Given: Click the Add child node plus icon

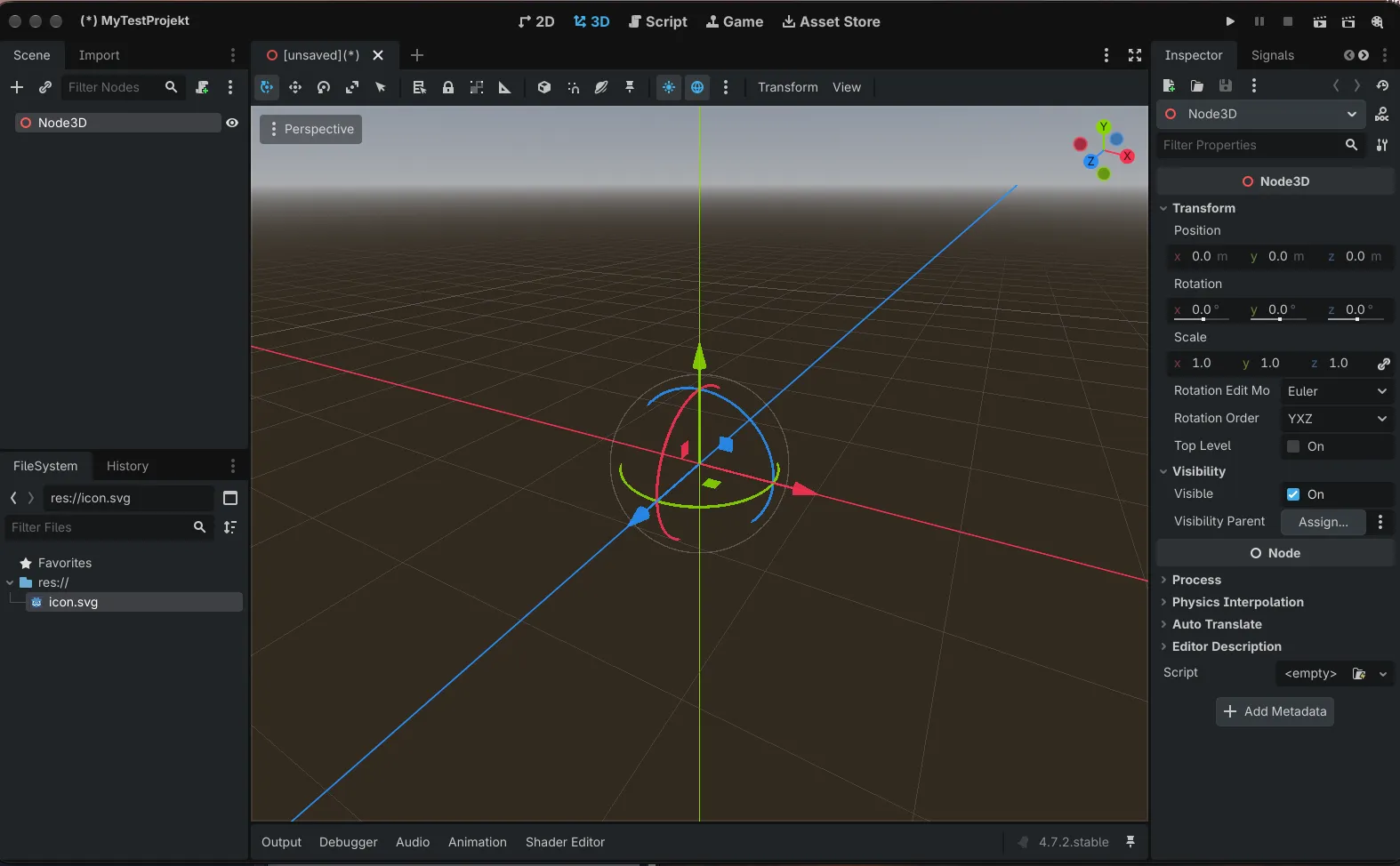Looking at the screenshot, I should 17,87.
